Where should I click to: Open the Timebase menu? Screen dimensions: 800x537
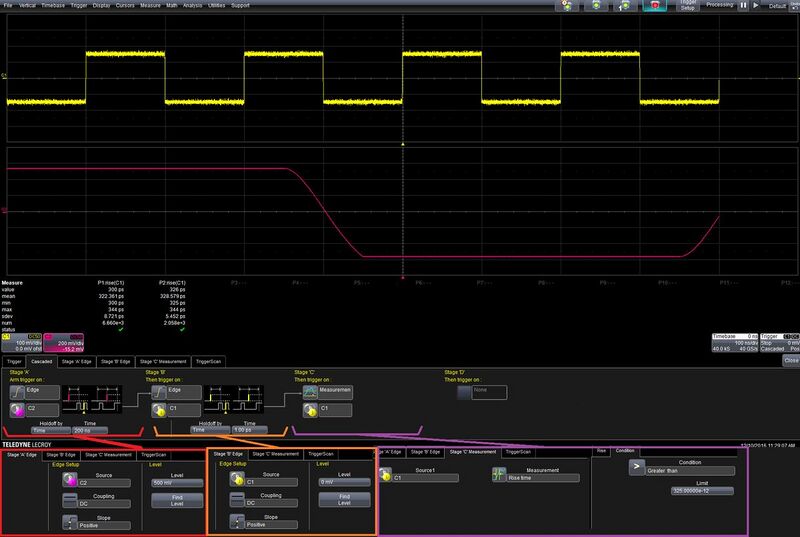53,5
